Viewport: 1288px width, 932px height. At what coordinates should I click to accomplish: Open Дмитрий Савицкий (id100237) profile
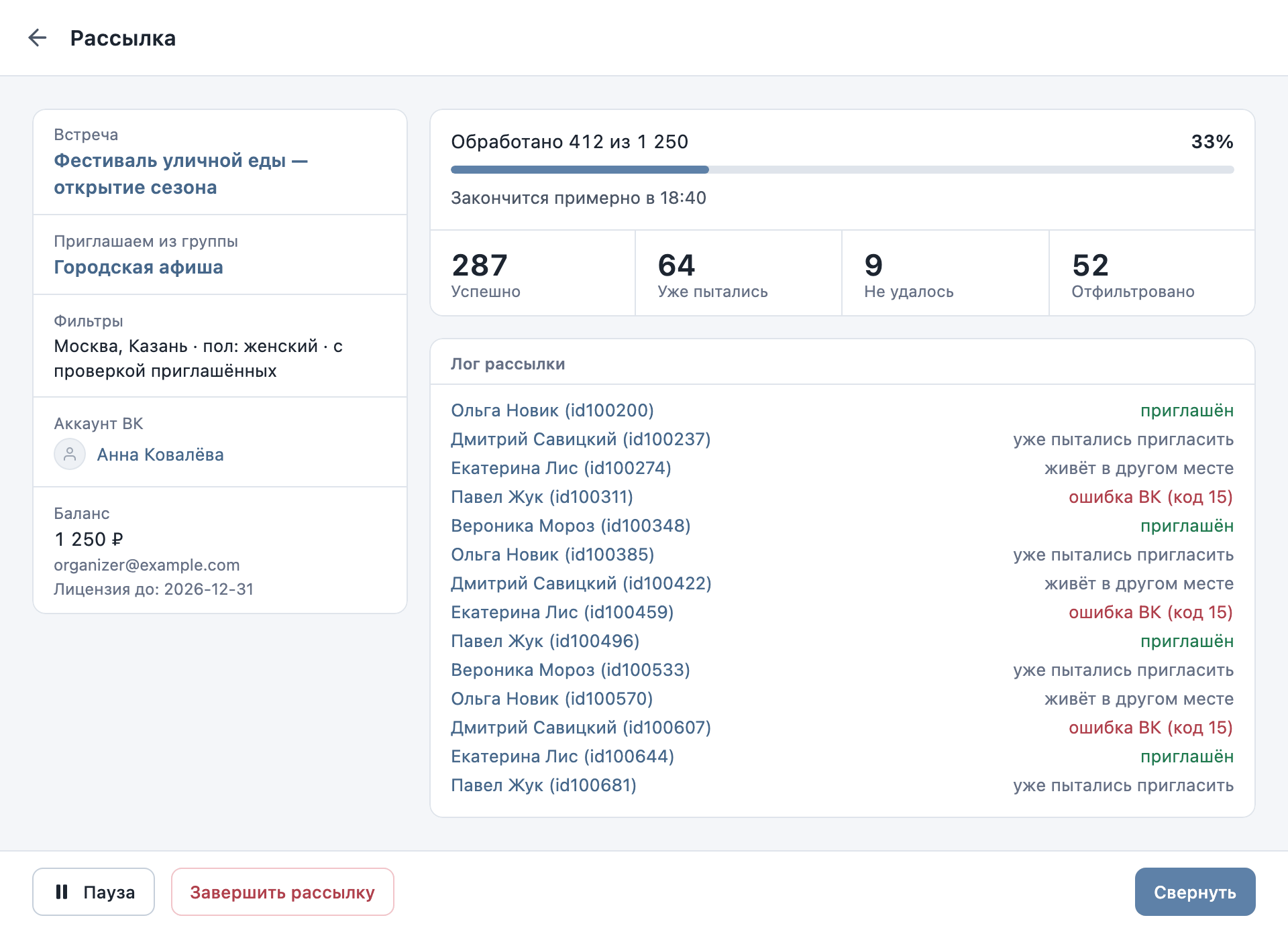581,439
